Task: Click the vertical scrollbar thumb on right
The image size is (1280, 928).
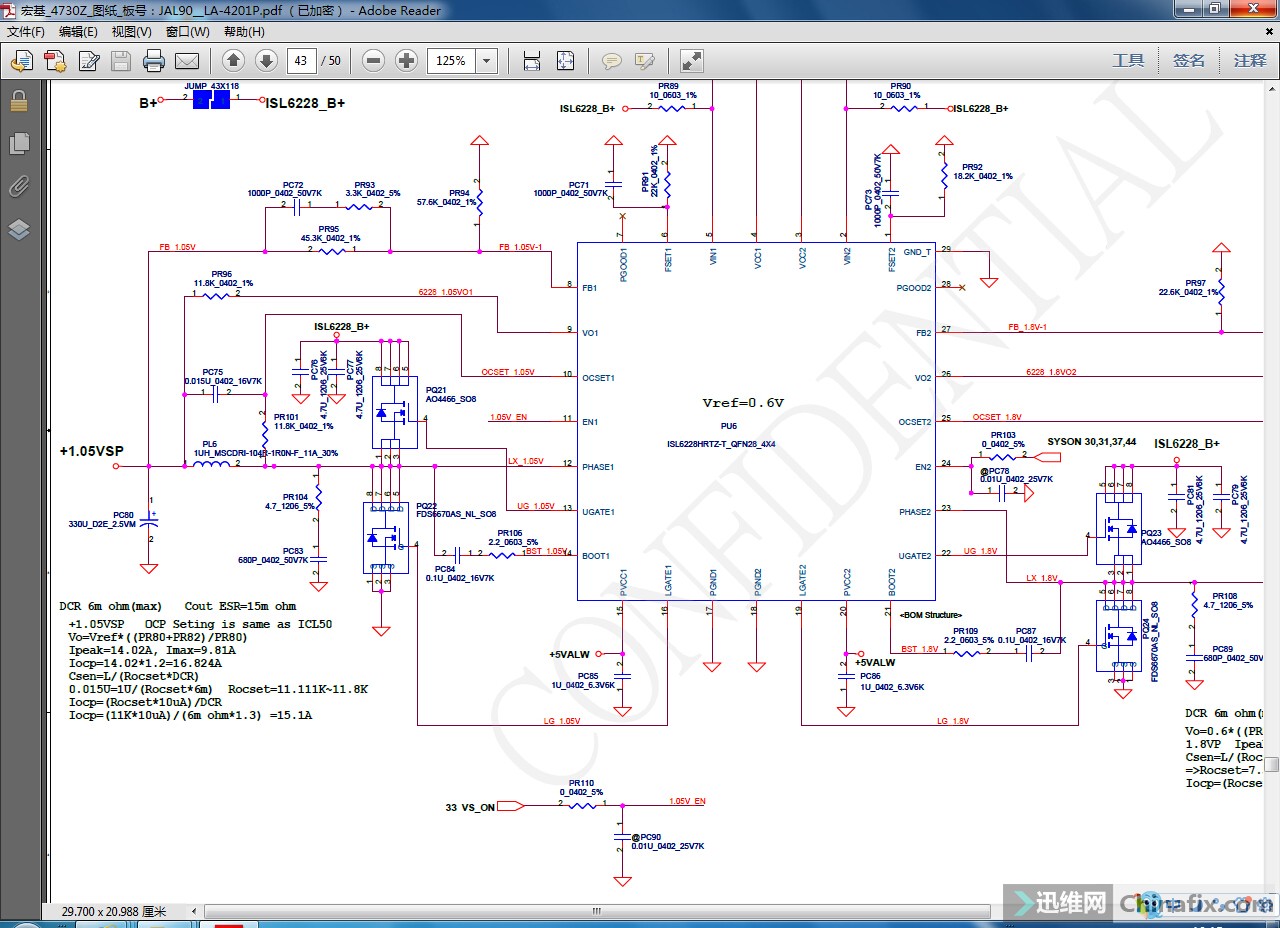Action: point(1271,764)
